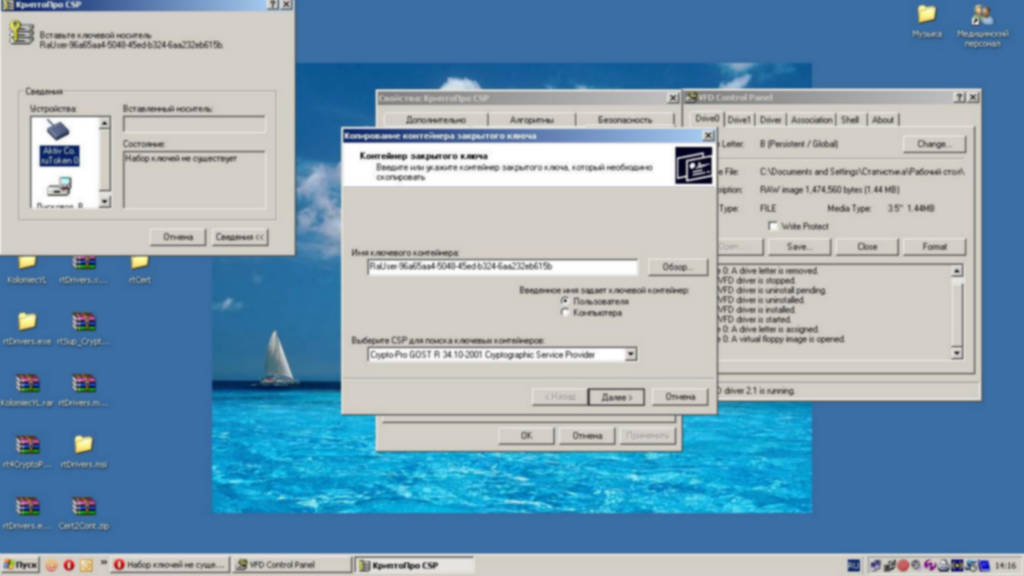The width and height of the screenshot is (1024, 576).
Task: Enable the Write Protect checkbox
Action: pyautogui.click(x=774, y=227)
